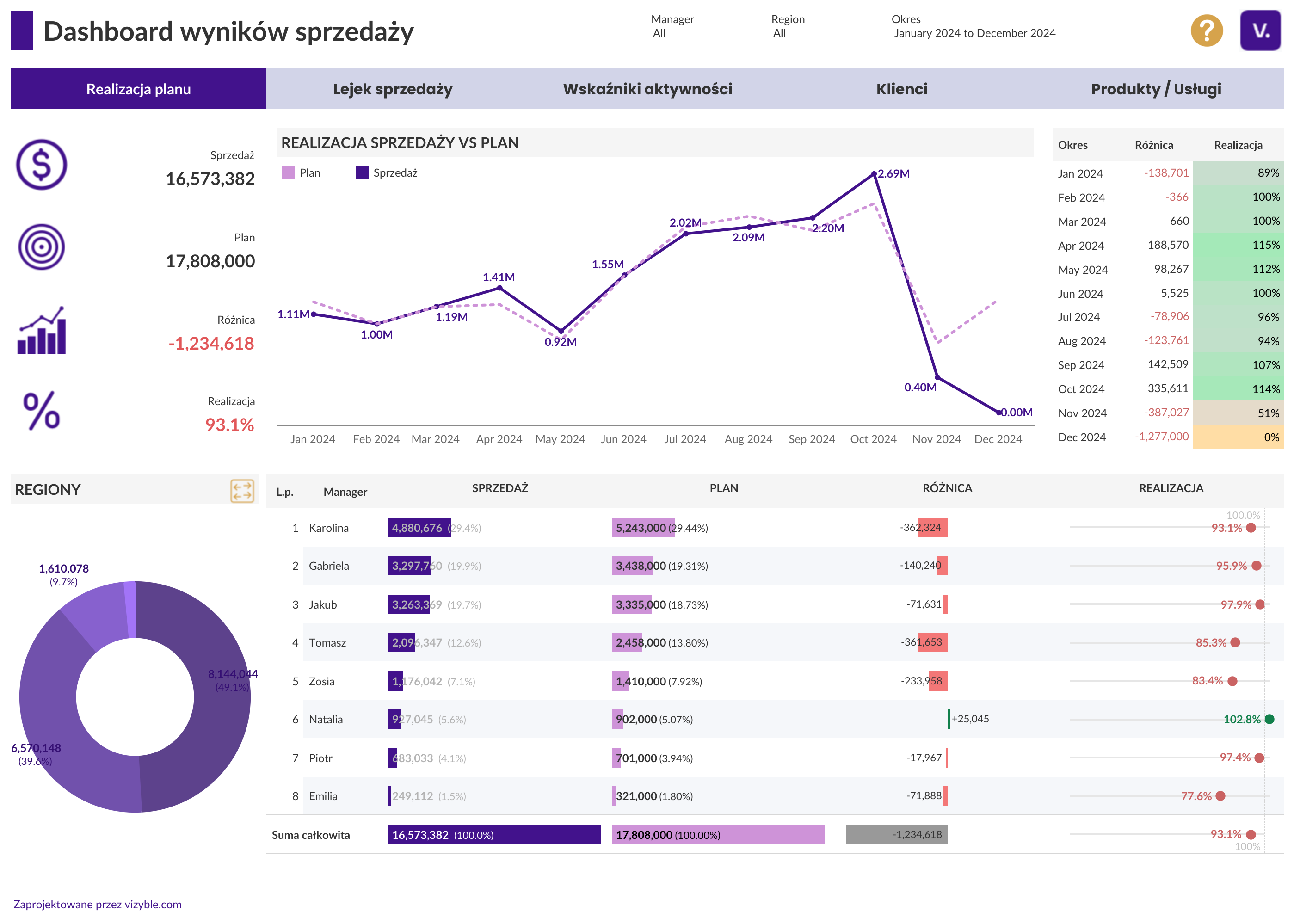Sort by the SPRZEDAŻ column header
This screenshot has width=1294, height=924.
(x=499, y=488)
